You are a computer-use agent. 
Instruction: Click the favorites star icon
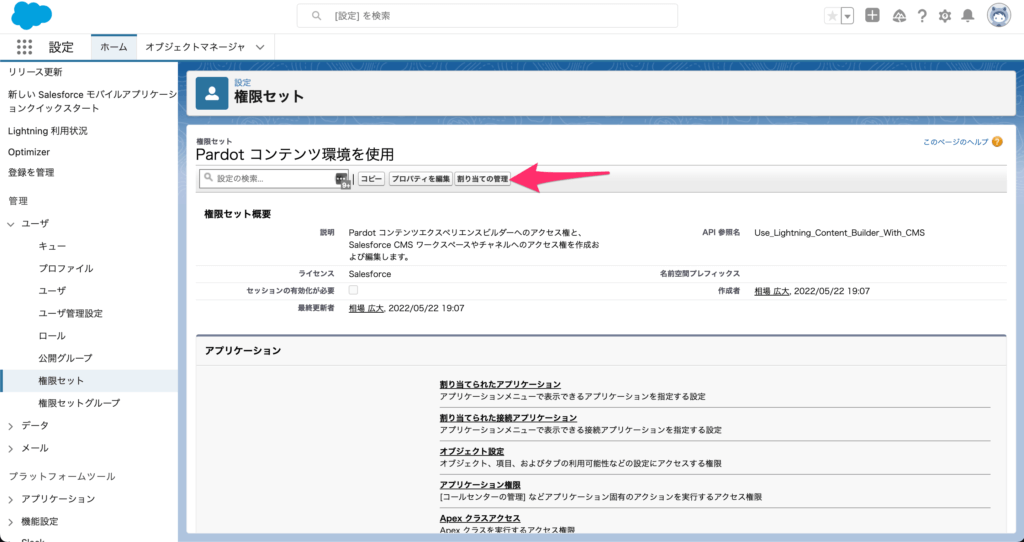coord(832,16)
